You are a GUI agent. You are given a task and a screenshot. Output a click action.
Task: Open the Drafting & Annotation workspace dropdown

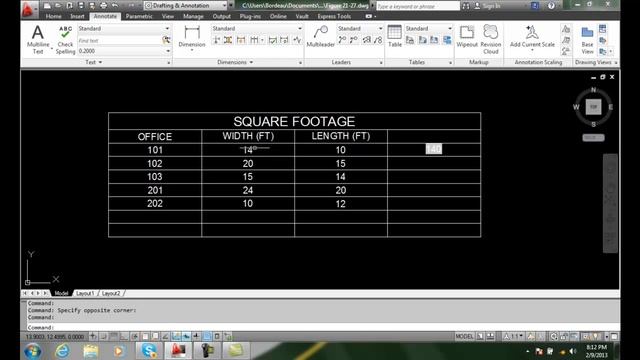pyautogui.click(x=186, y=5)
